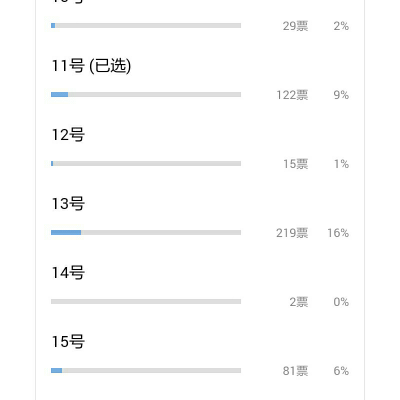Select the 14号 option label
The height and width of the screenshot is (400, 400).
[68, 273]
